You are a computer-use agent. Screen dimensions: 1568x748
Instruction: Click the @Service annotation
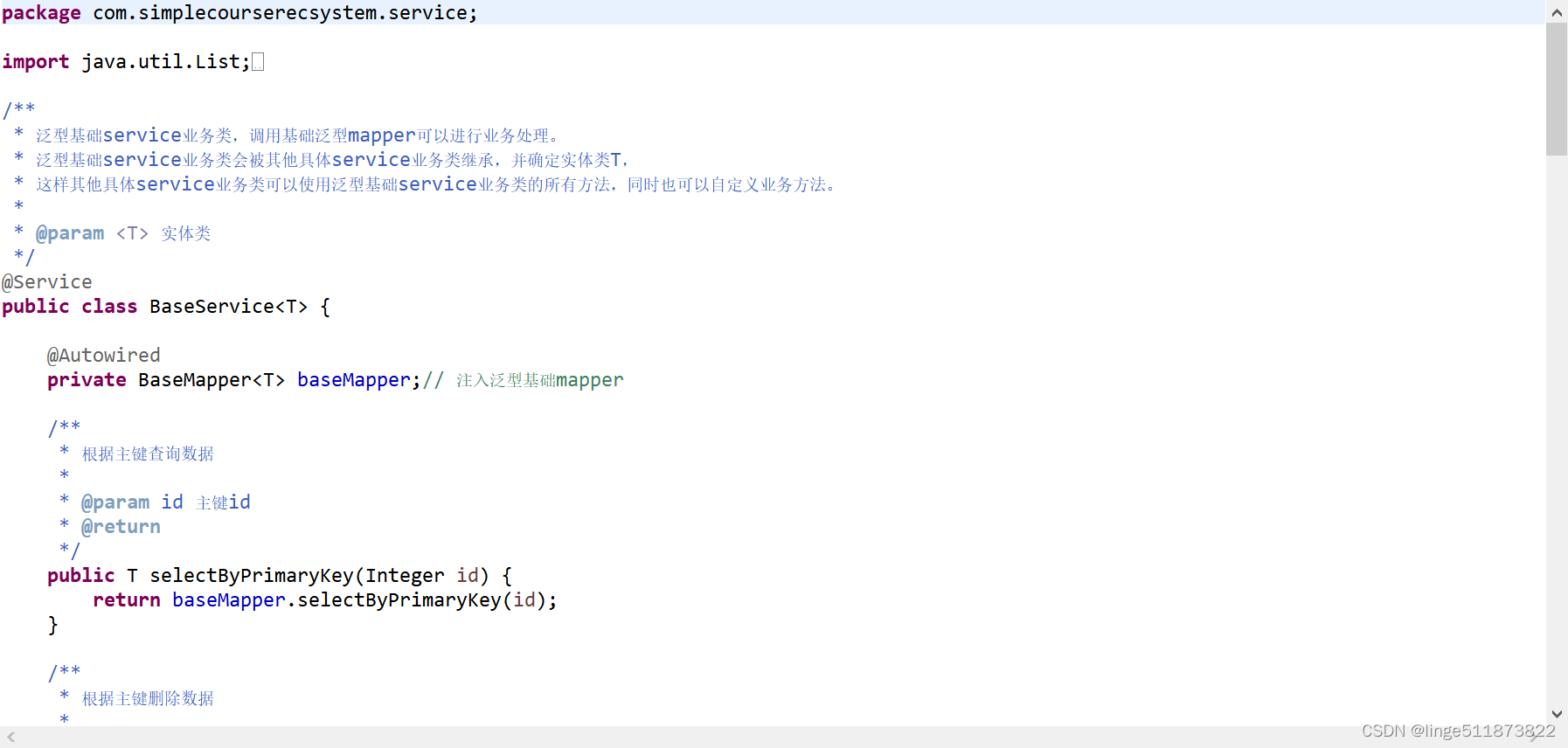click(47, 282)
